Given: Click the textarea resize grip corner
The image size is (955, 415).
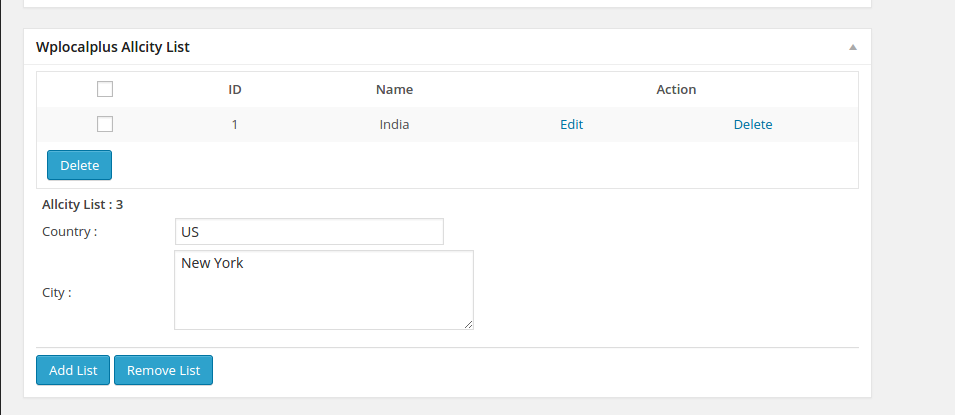Looking at the screenshot, I should tap(468, 325).
